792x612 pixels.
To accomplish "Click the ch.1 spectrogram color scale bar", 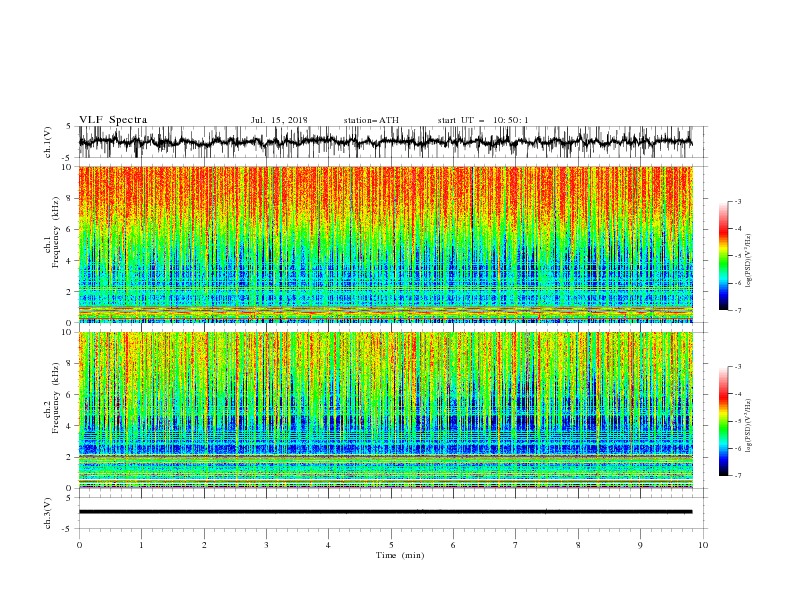I will point(723,255).
